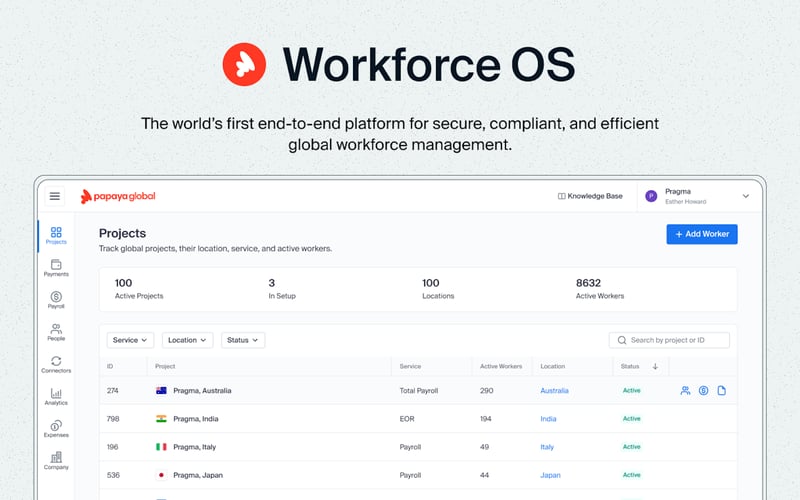The width and height of the screenshot is (800, 500).
Task: Click the dollar icon in Pragma, Australia row
Action: coord(704,391)
